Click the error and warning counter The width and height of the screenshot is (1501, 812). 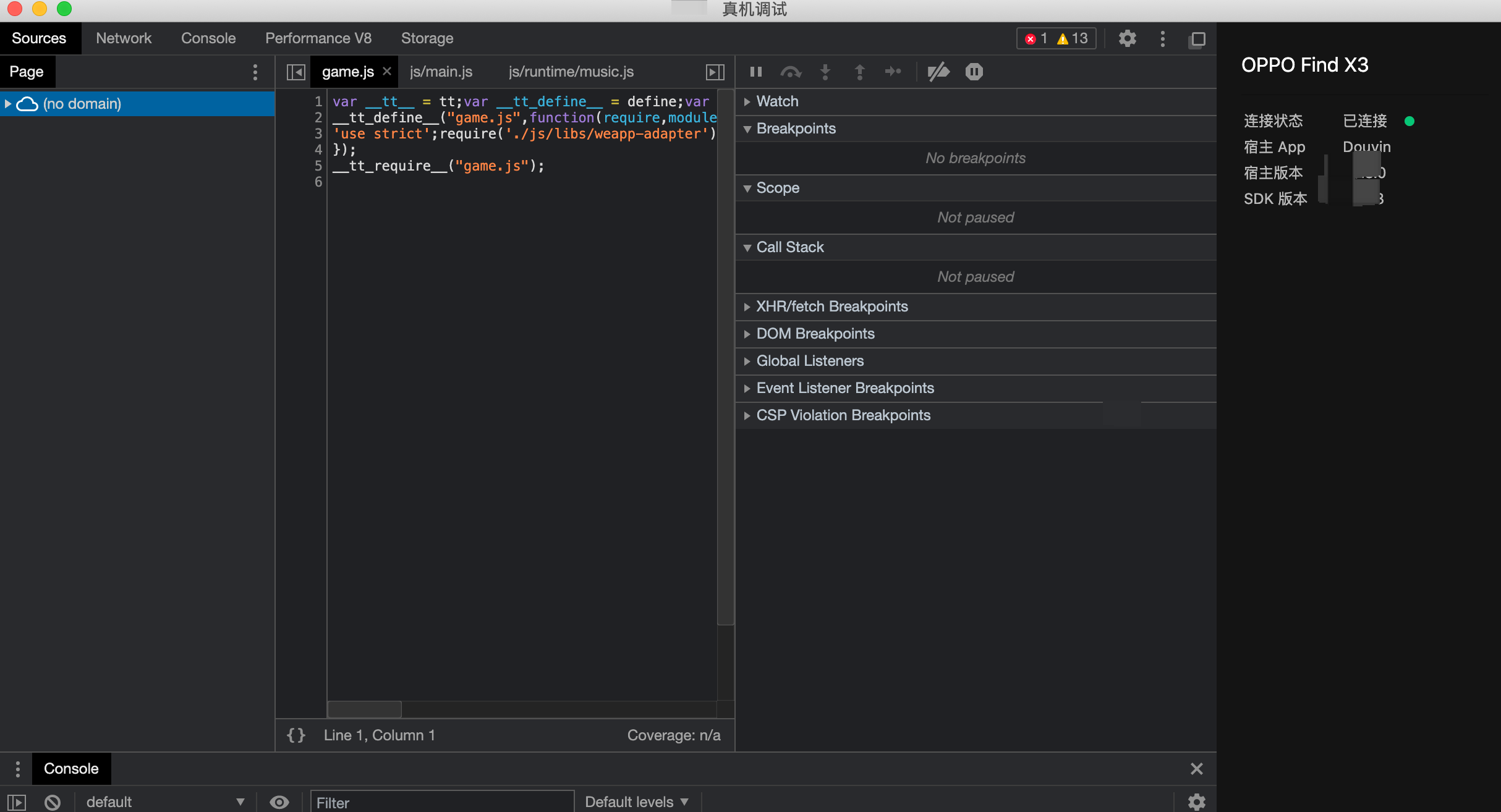point(1056,38)
